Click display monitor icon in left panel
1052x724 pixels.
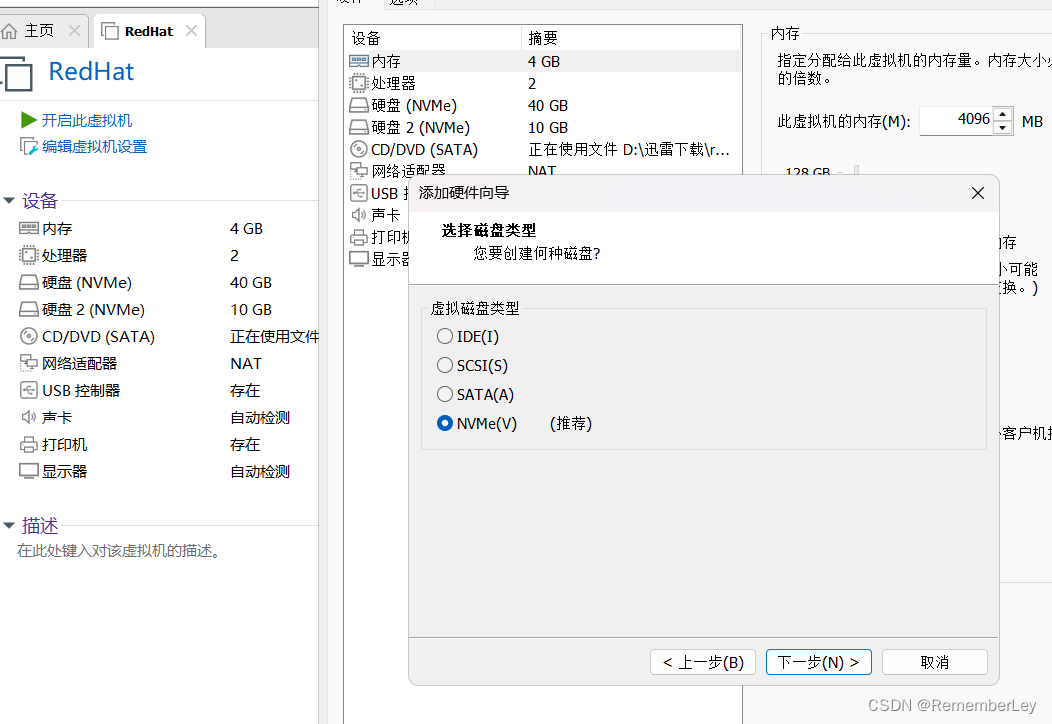tap(29, 471)
